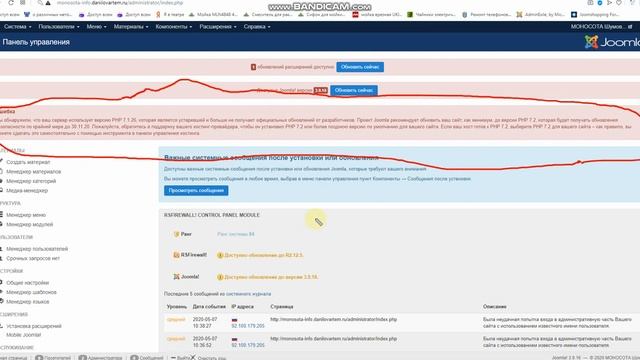
Task: Click page URL in 10:36:52 log row
Action: (333, 338)
